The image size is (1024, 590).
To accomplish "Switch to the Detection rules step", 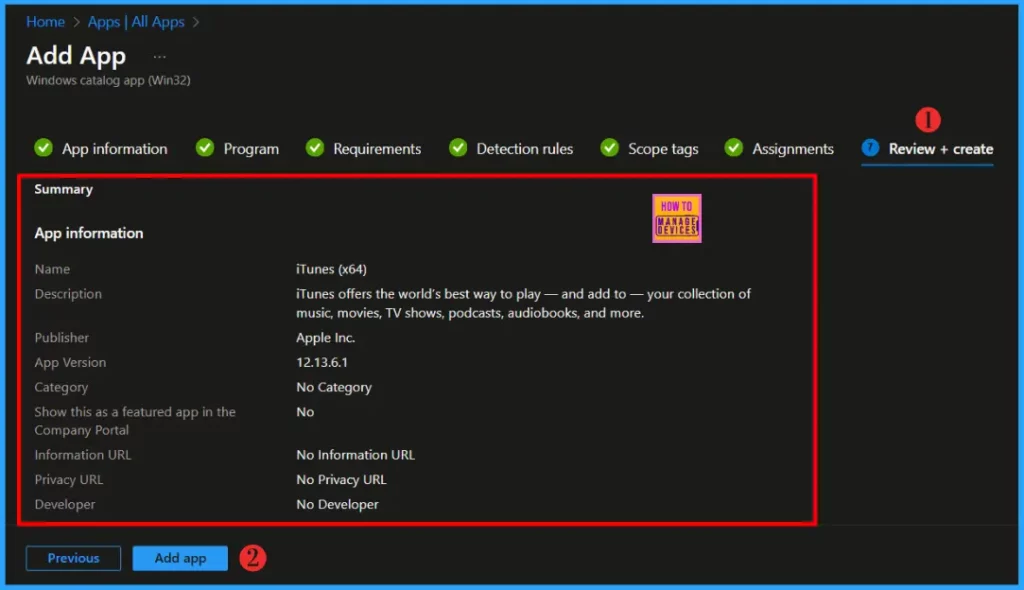I will 524,149.
